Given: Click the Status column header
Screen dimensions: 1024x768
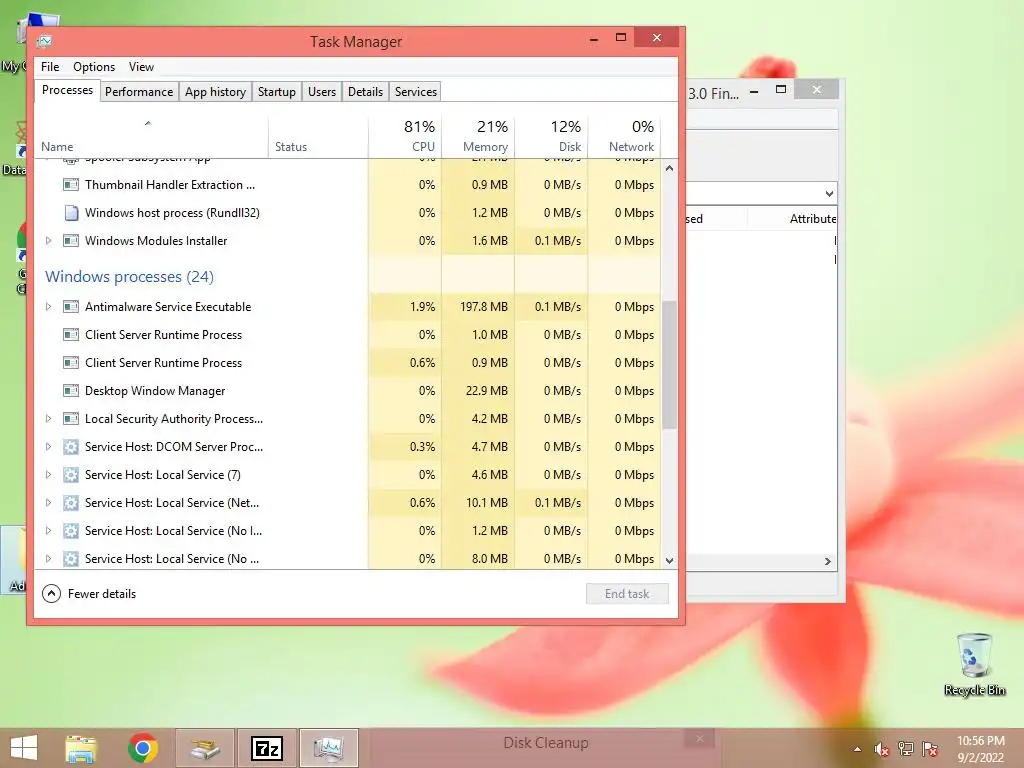Looking at the screenshot, I should coord(319,136).
